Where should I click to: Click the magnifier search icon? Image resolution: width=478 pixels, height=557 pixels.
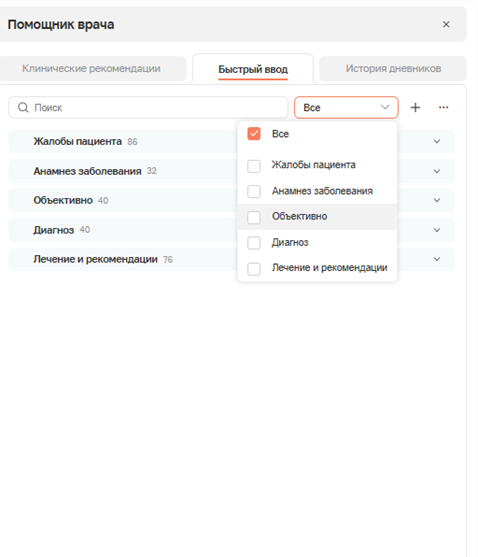coord(23,107)
